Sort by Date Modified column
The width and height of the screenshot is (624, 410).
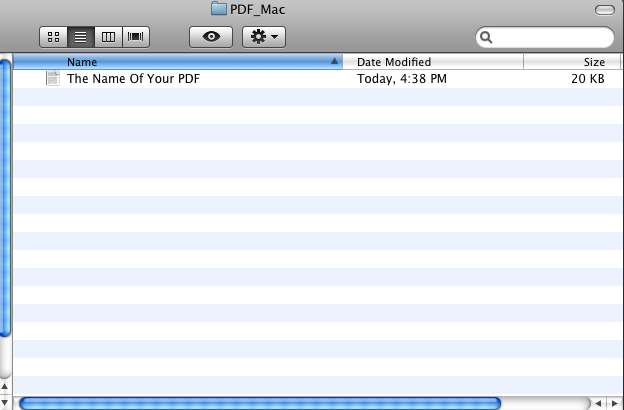(433, 62)
